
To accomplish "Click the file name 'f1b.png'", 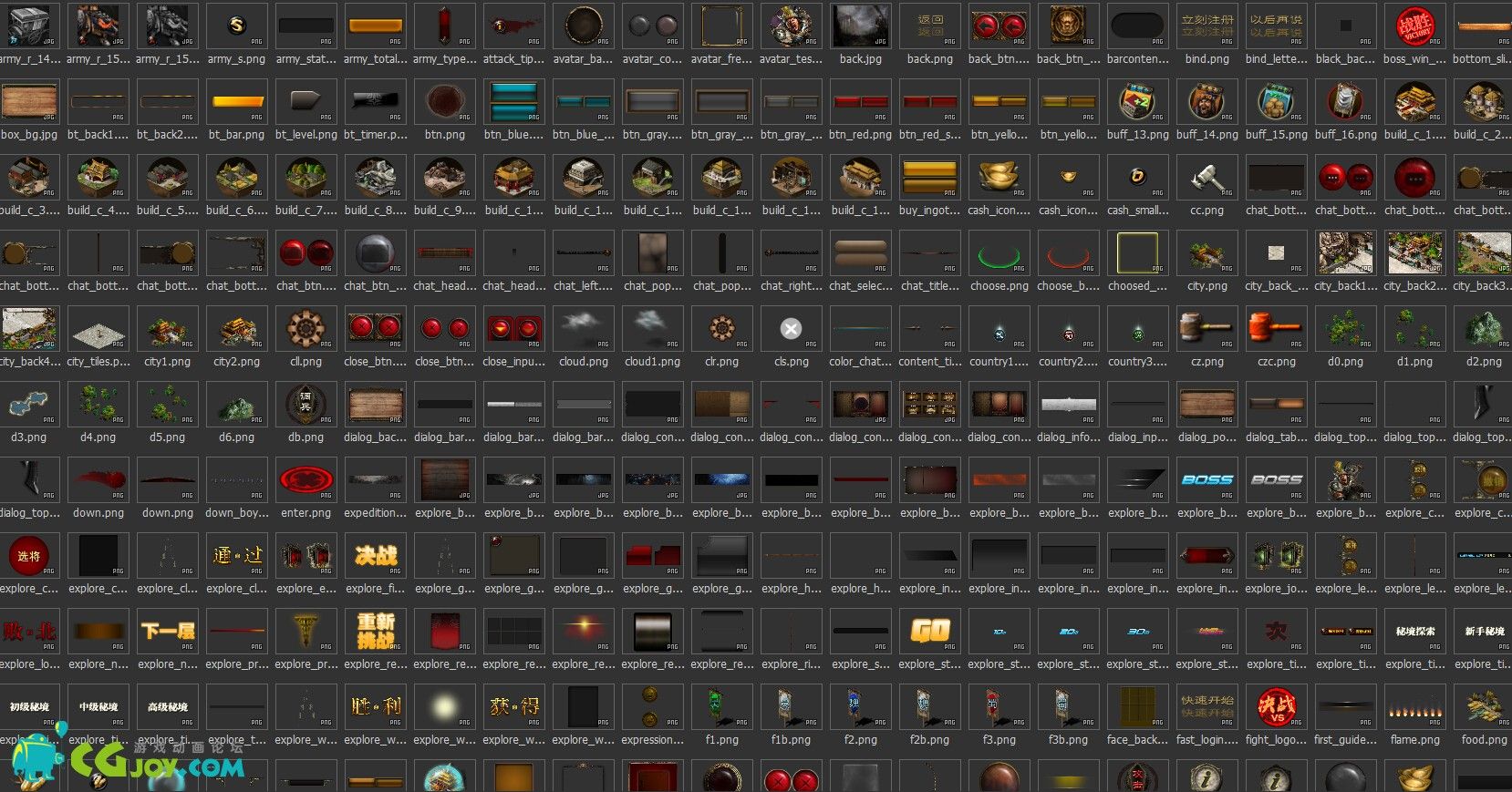I will 792,740.
